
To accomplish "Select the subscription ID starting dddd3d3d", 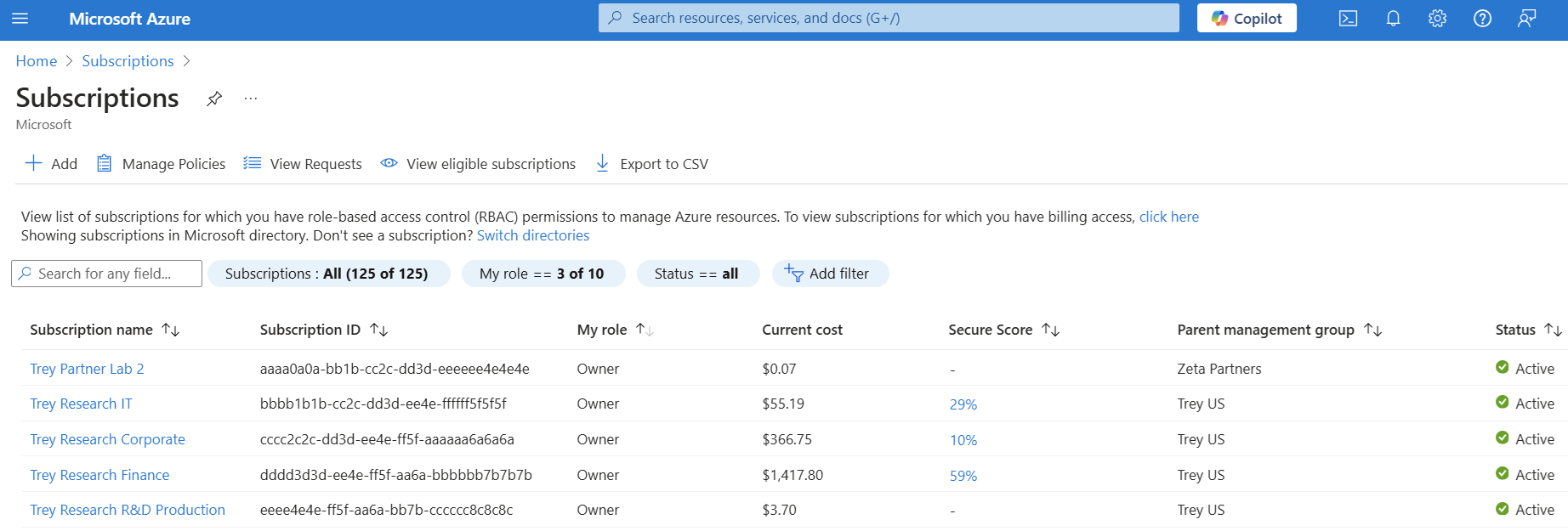I will 396,475.
